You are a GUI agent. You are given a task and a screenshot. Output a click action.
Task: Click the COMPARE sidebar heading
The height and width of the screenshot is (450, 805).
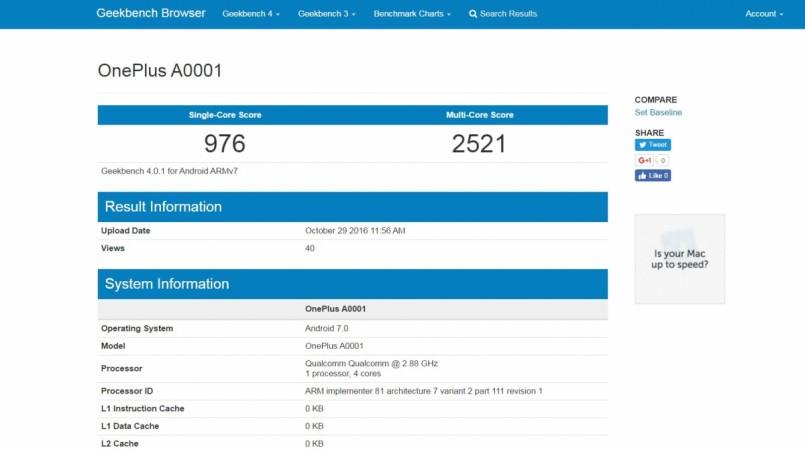(x=656, y=100)
